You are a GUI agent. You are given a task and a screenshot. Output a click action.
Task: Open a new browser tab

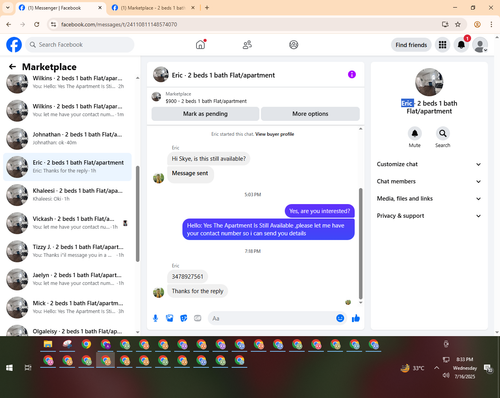[x=207, y=8]
